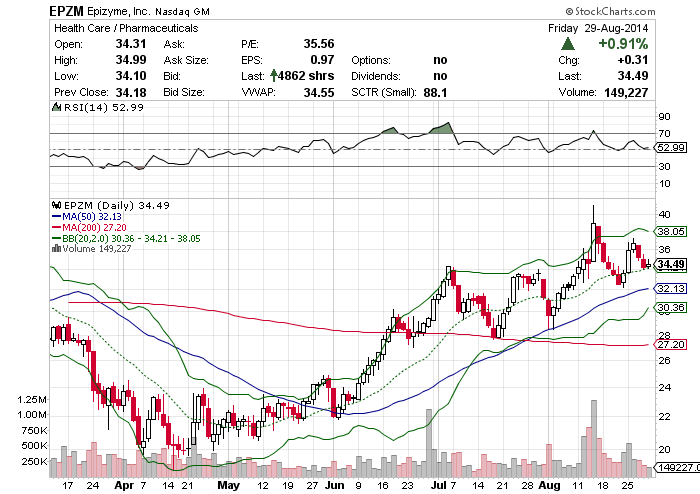Viewport: 700px width, 494px height.
Task: Click the Nasdaq GM exchange label
Action: (x=183, y=12)
